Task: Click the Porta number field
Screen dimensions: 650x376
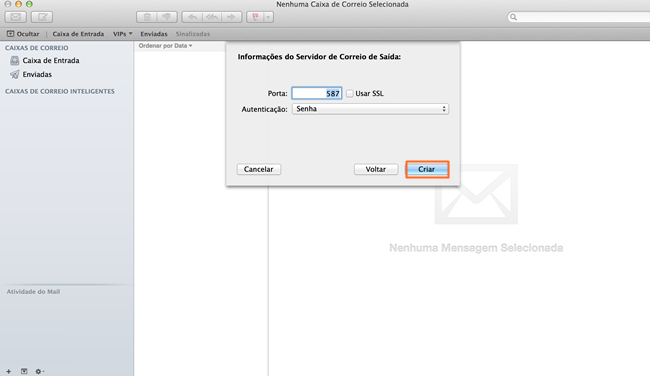Action: (317, 93)
